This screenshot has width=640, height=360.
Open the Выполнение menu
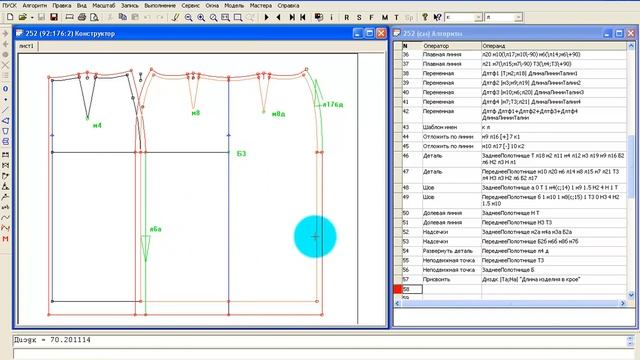point(160,6)
